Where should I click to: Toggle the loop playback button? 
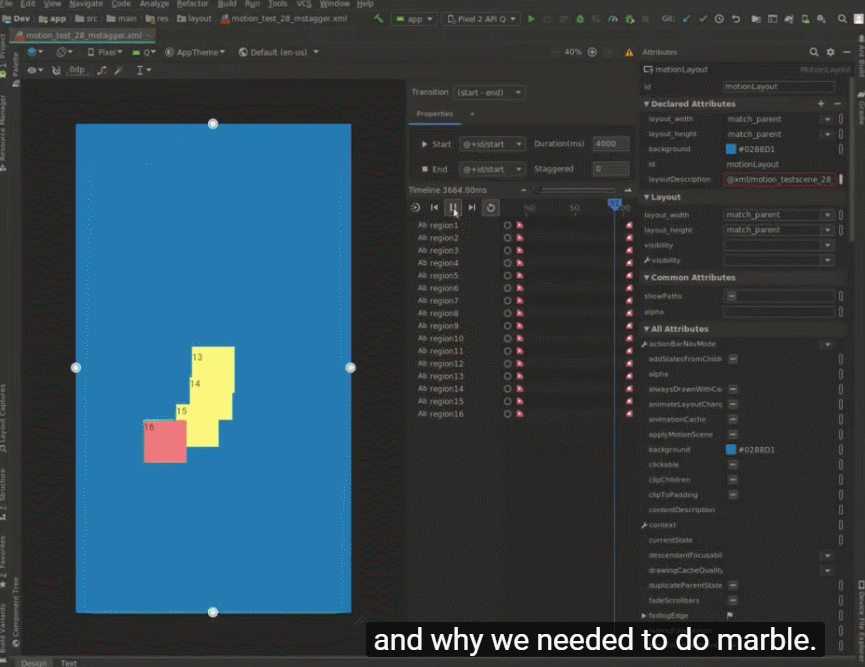click(x=490, y=207)
